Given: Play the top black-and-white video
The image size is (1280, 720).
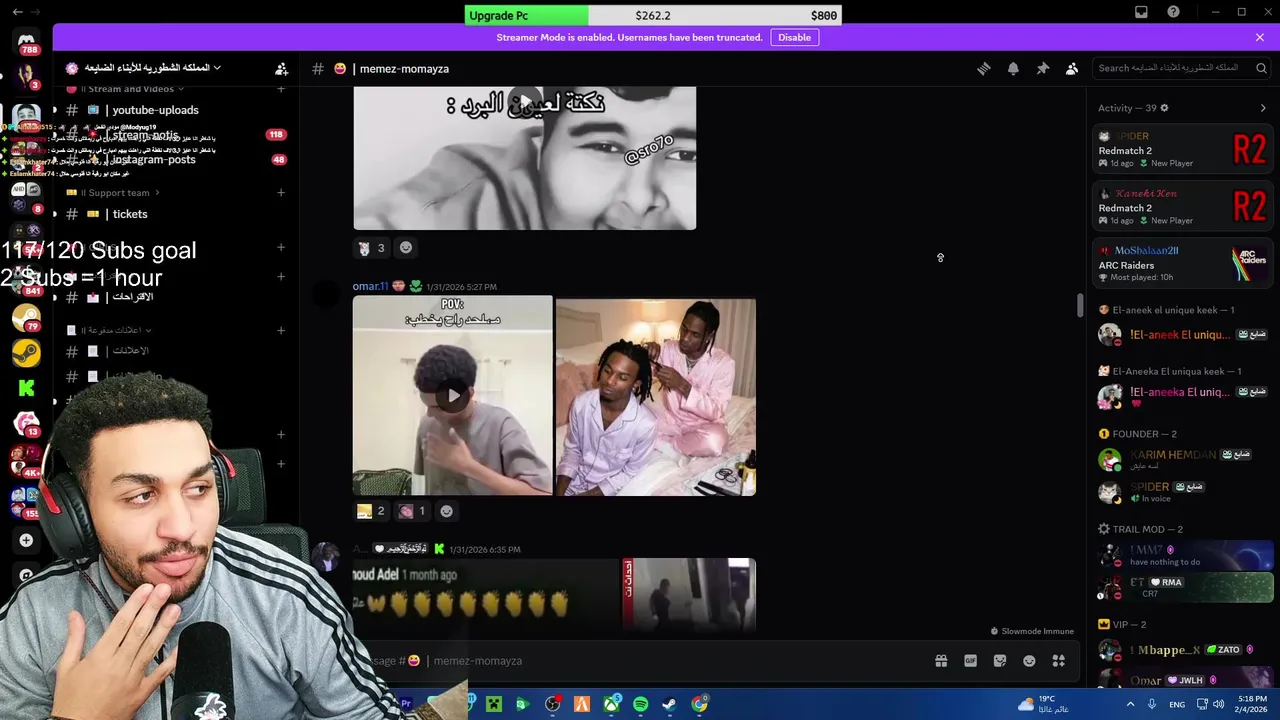Looking at the screenshot, I should pos(524,101).
